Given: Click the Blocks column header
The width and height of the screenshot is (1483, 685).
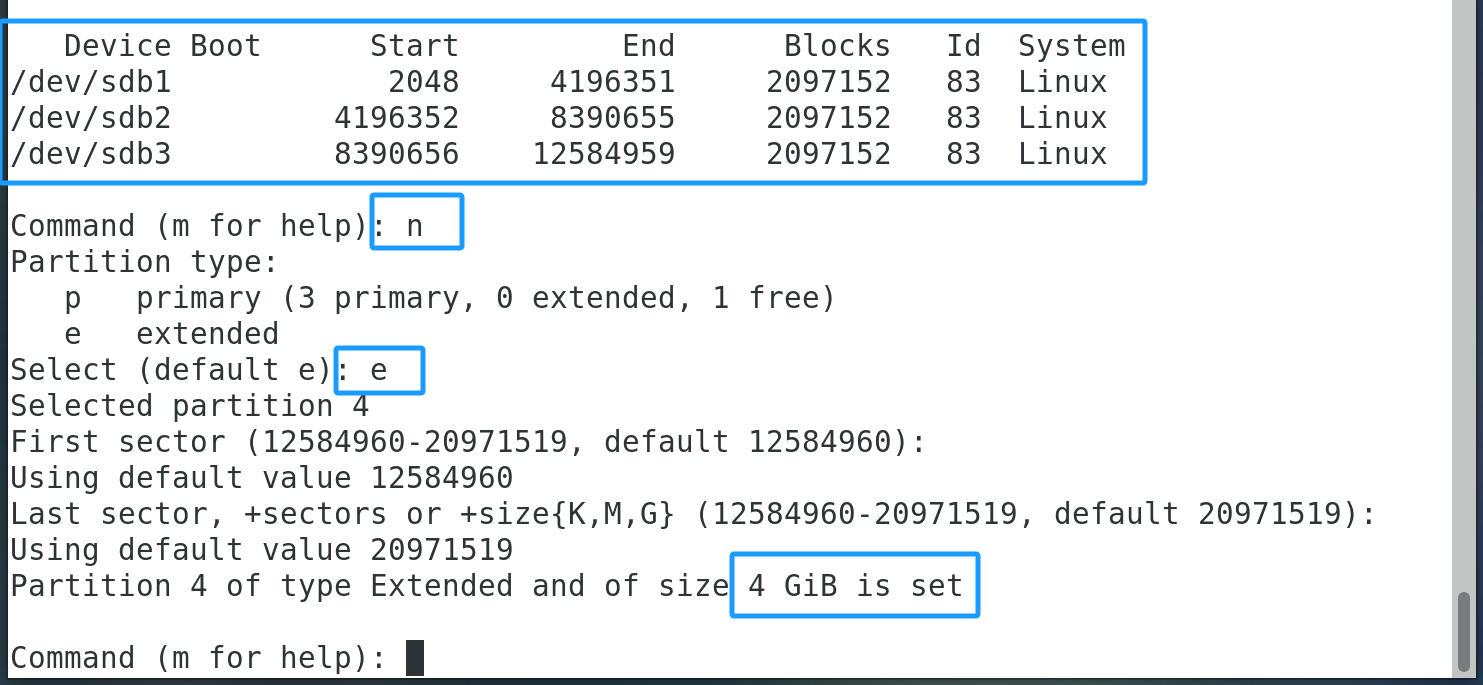Looking at the screenshot, I should [837, 46].
